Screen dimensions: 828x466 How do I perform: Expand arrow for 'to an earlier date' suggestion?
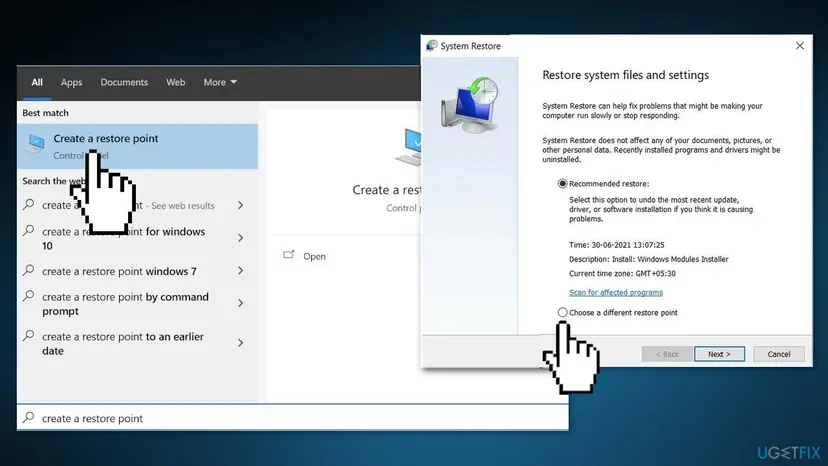240,343
